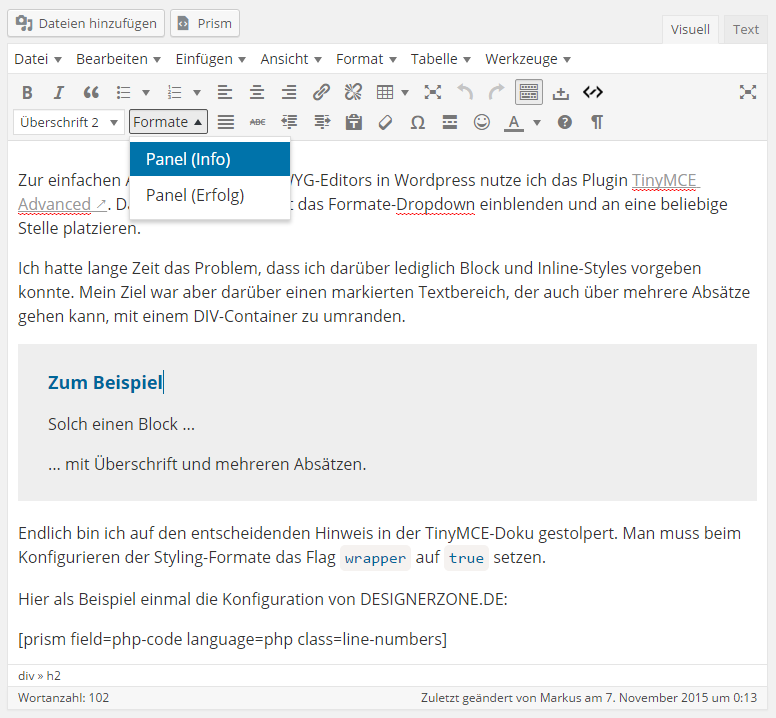Image resolution: width=776 pixels, height=718 pixels.
Task: Clear formatting with eraser icon
Action: [x=386, y=122]
